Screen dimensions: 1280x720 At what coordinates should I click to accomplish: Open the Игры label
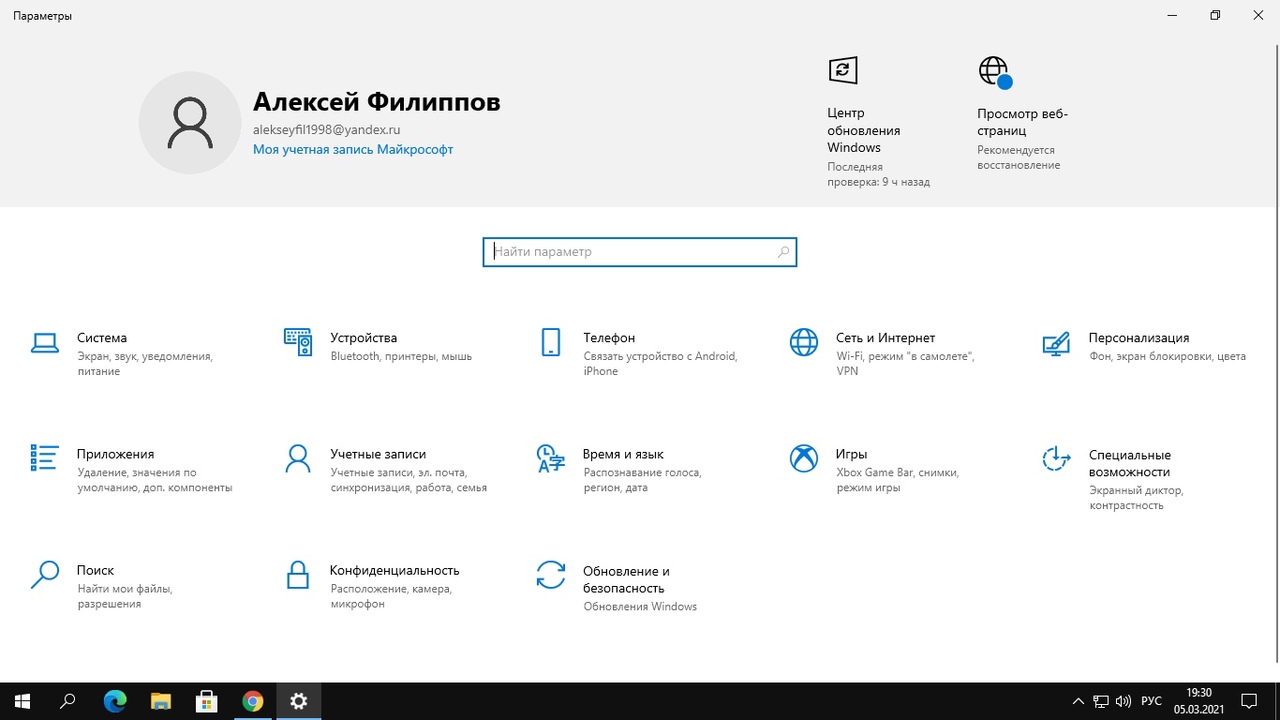[851, 454]
